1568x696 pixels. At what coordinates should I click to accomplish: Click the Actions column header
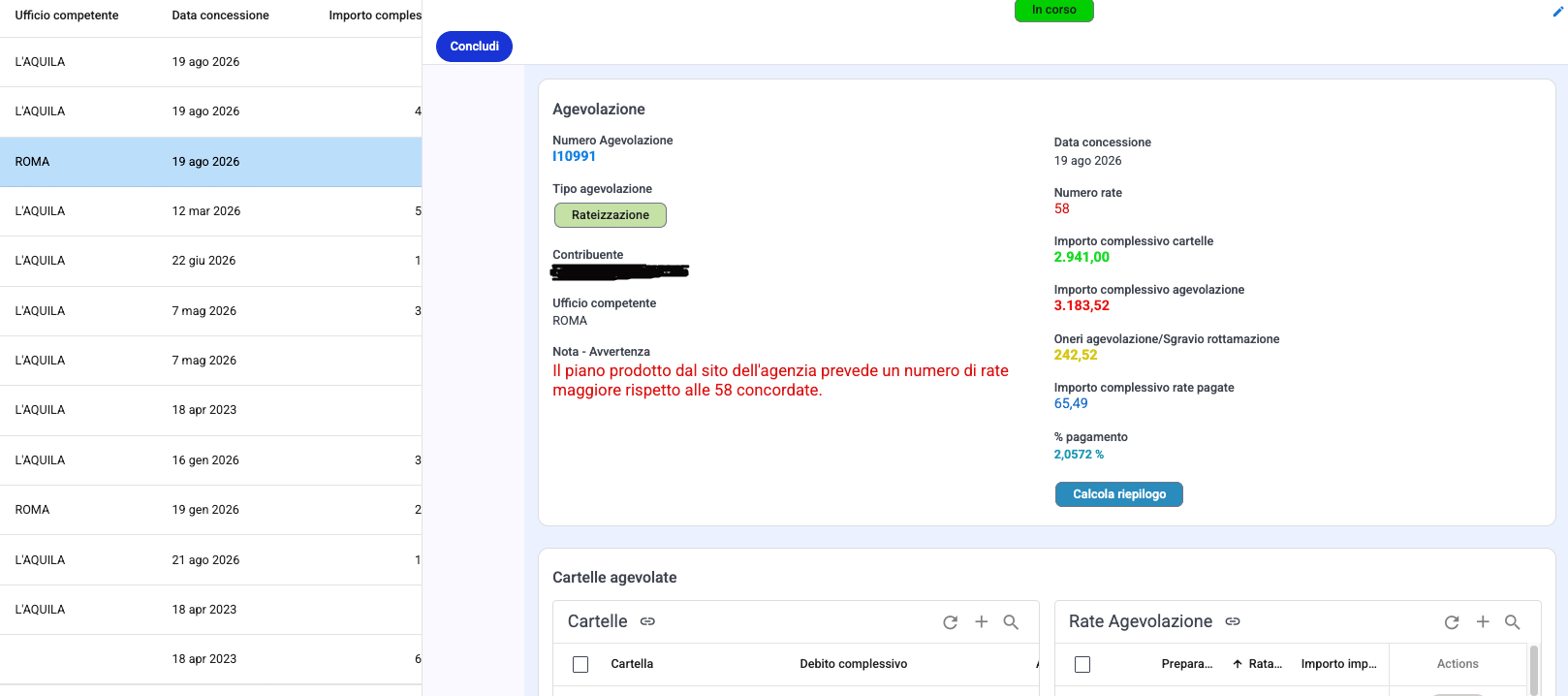tap(1458, 664)
